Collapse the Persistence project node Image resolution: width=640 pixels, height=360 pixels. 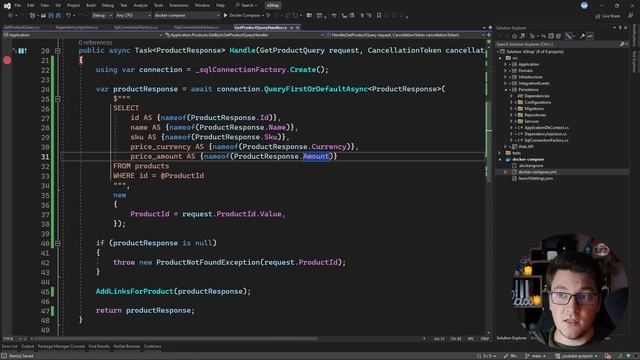click(x=505, y=90)
